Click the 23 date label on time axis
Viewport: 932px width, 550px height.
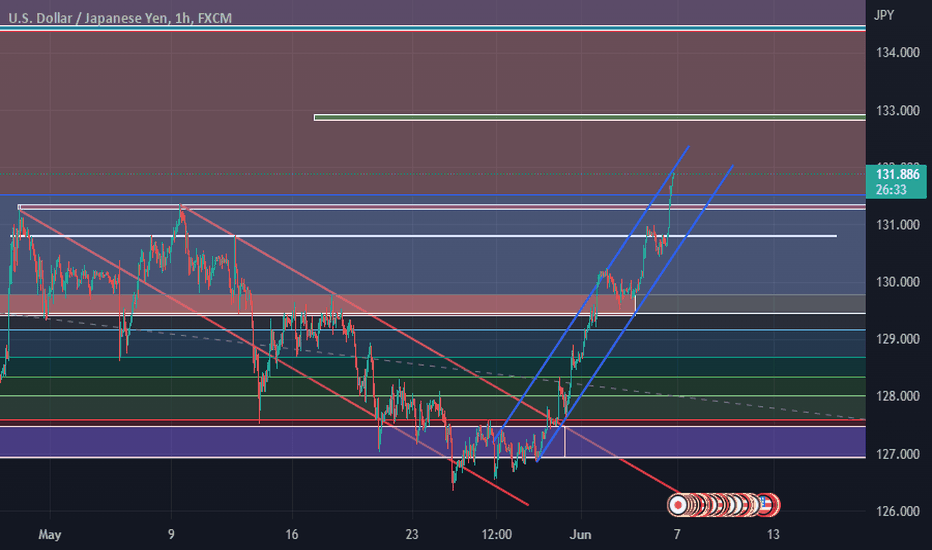pyautogui.click(x=412, y=535)
